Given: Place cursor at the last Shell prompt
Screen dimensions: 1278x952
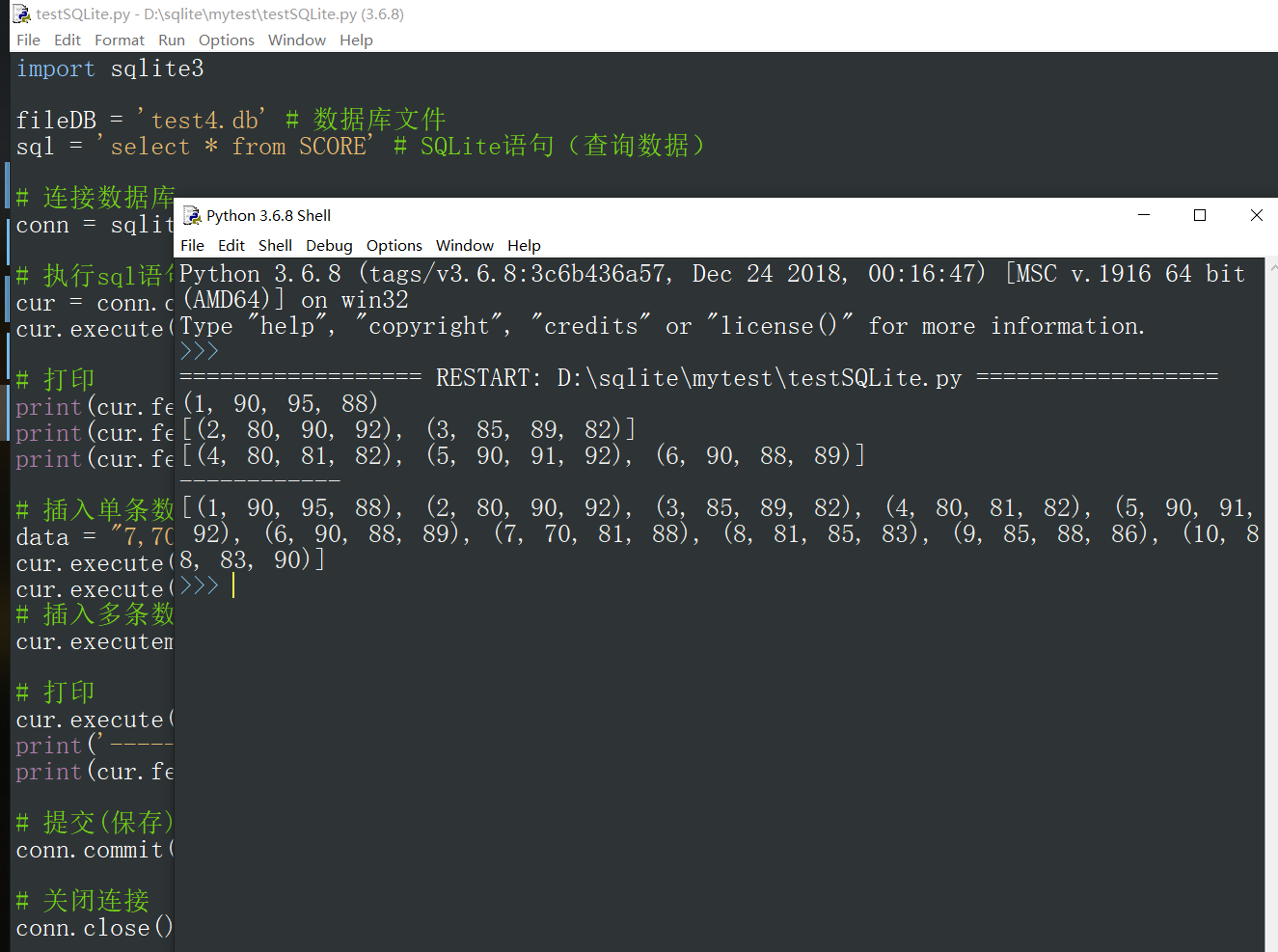Looking at the screenshot, I should [233, 585].
